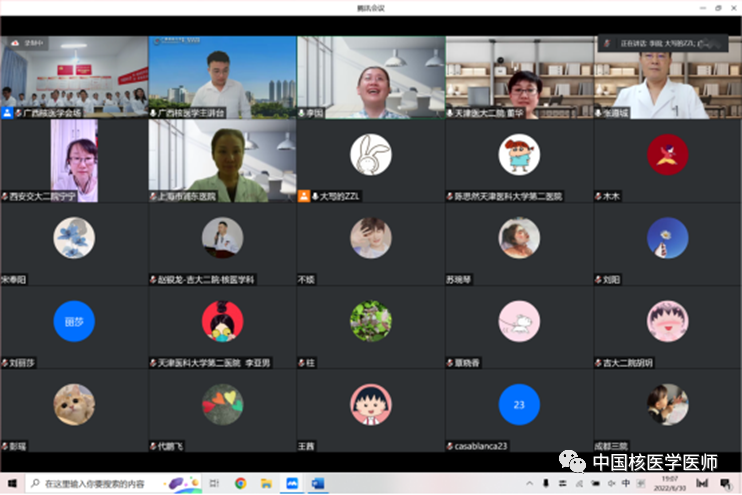
Task: Toggle the 中 input method indicator
Action: pyautogui.click(x=627, y=484)
